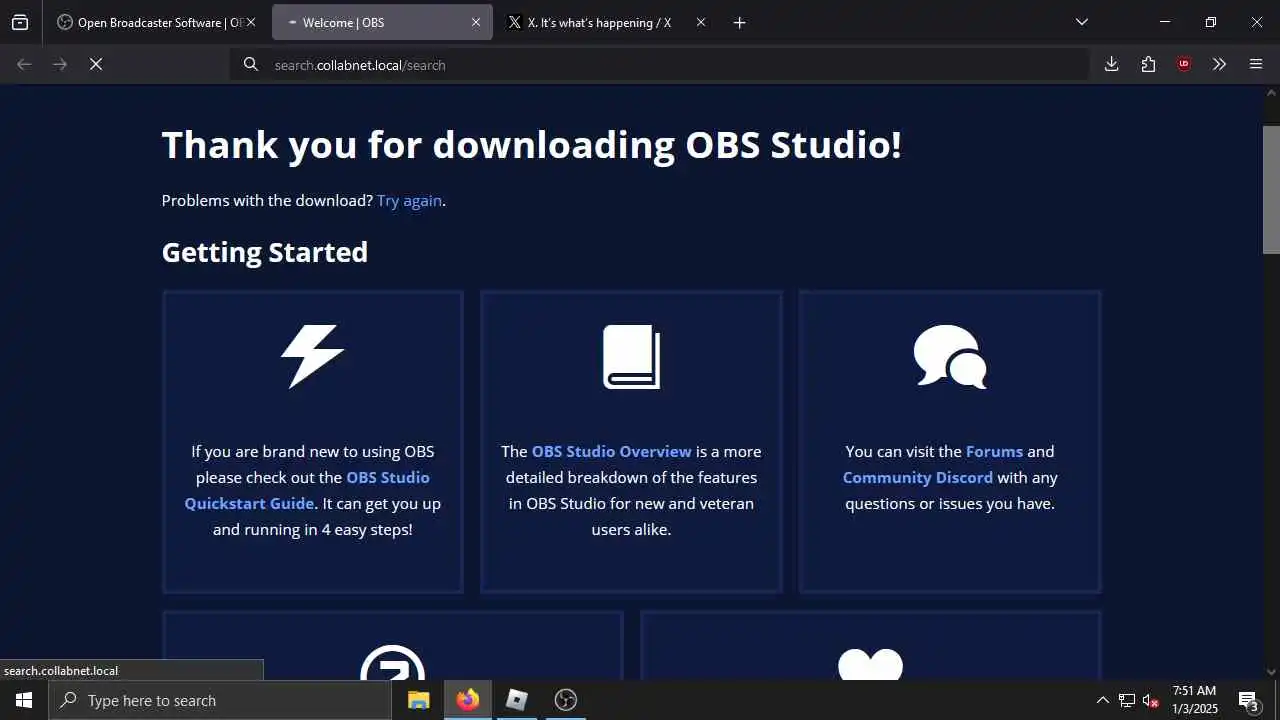Show hidden system tray icons
This screenshot has width=1280, height=720.
point(1102,700)
